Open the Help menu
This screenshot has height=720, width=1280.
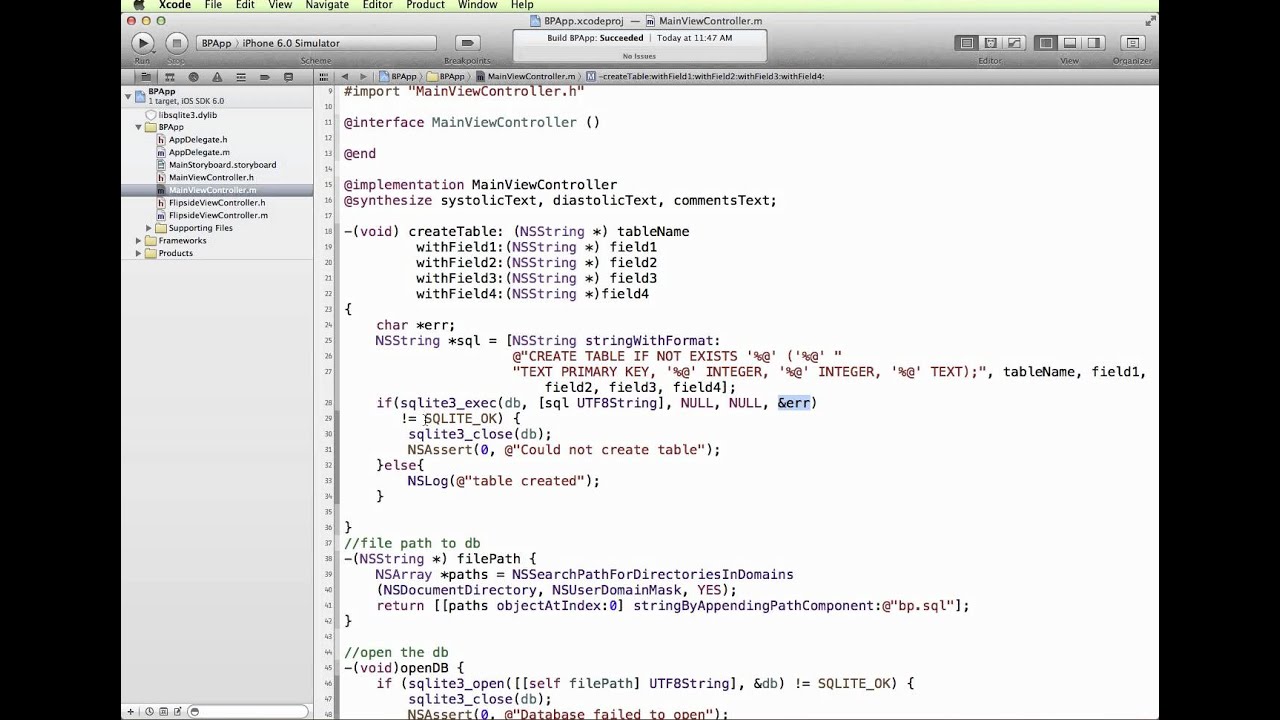click(x=522, y=5)
